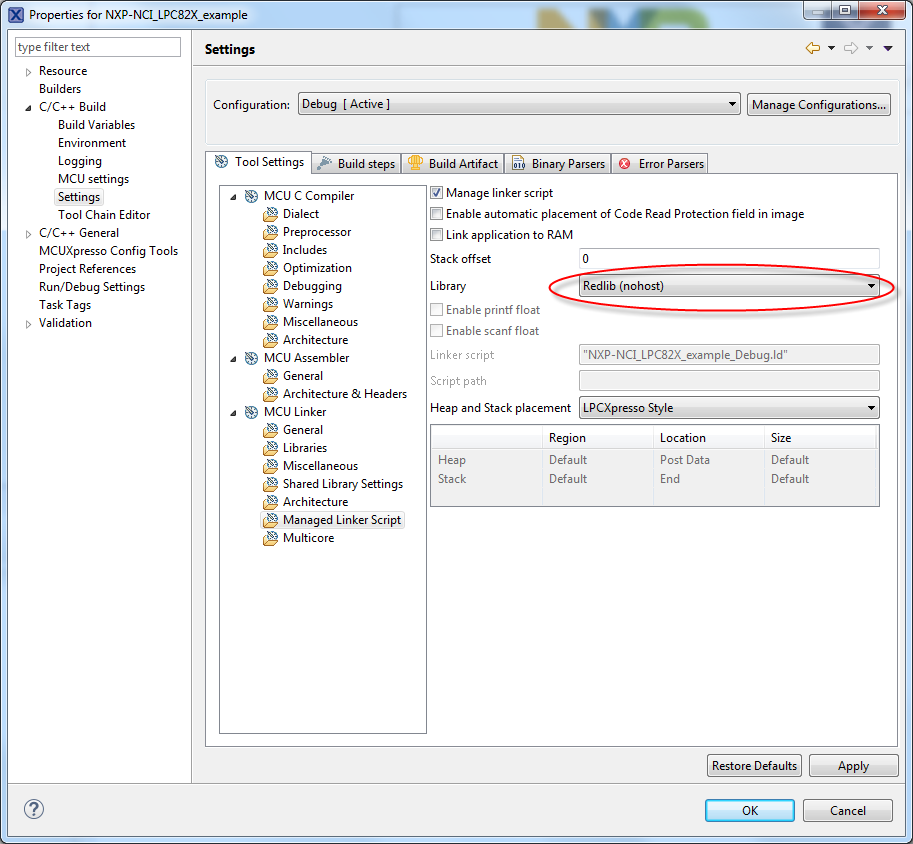Select MCUXpresso Config Tools item

(108, 251)
